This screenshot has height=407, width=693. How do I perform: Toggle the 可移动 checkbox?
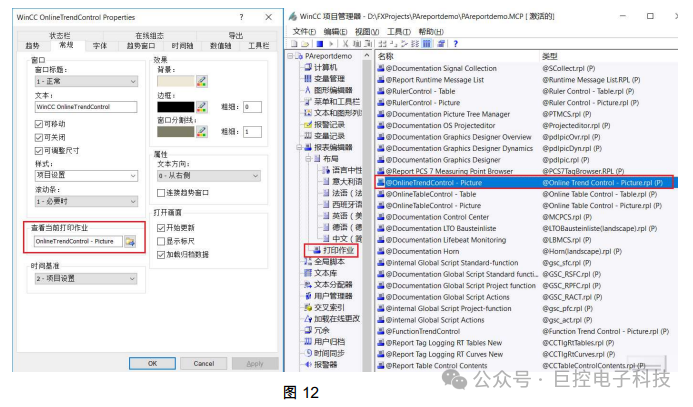pyautogui.click(x=38, y=124)
